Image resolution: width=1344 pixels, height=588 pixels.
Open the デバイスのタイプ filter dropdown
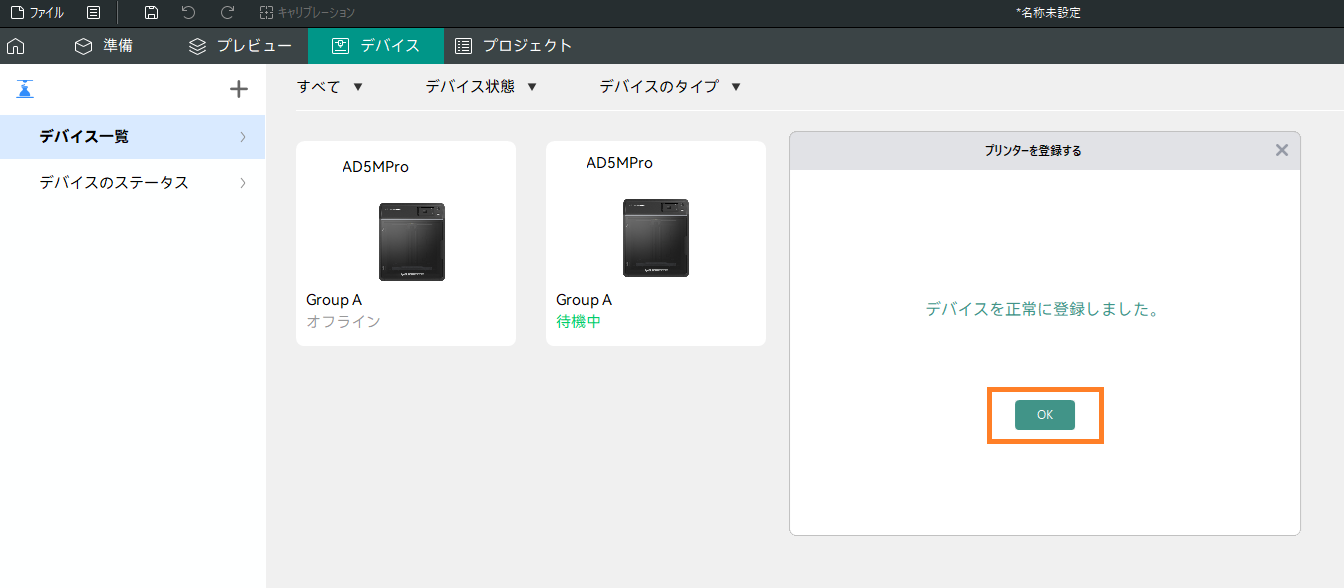pos(670,87)
